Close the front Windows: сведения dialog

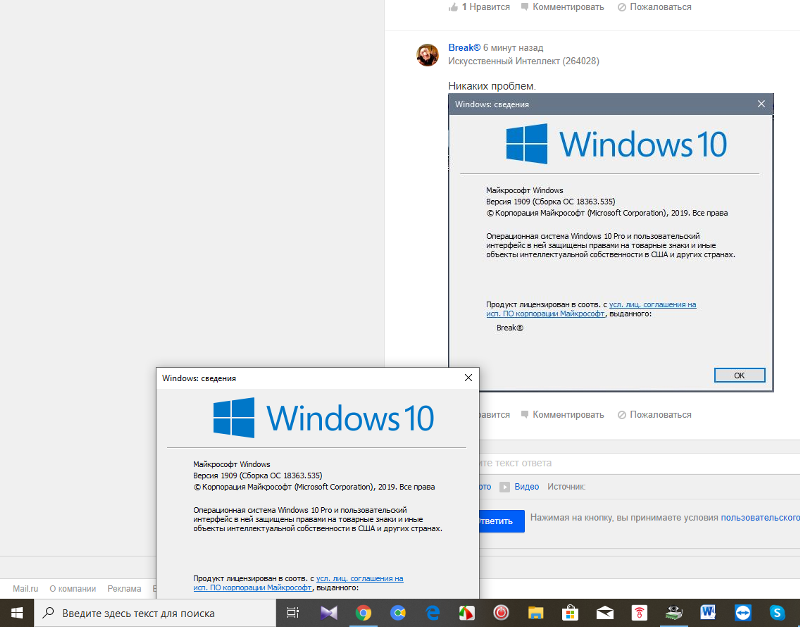[468, 378]
